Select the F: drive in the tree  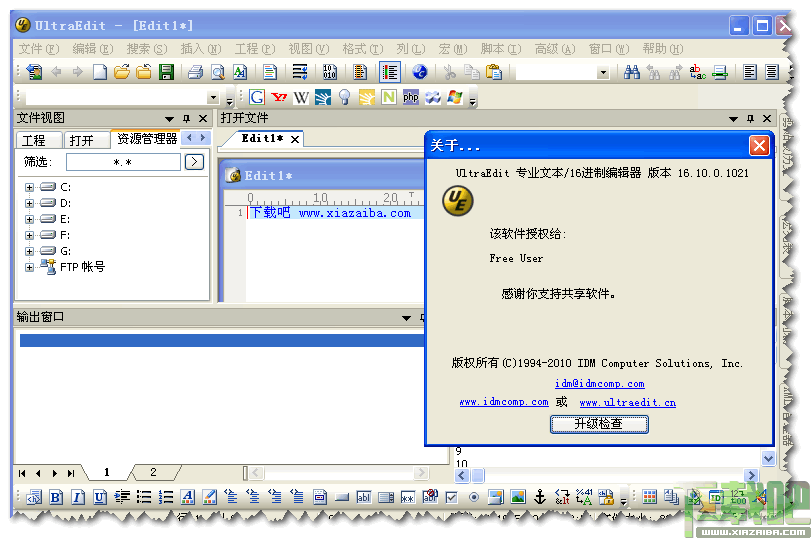[x=65, y=235]
